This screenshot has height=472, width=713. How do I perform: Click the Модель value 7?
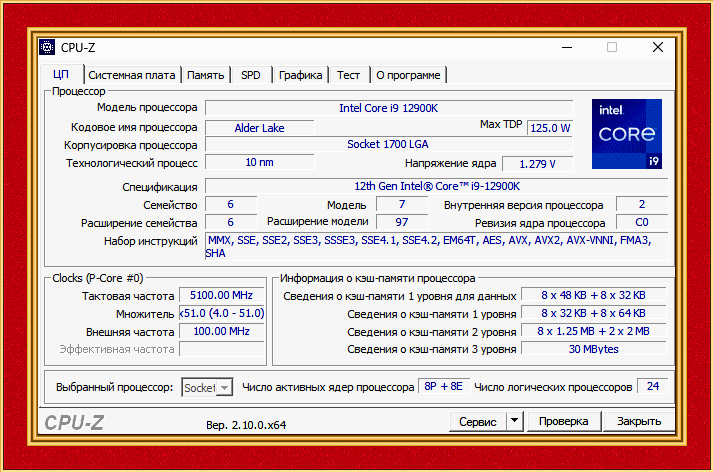[402, 205]
